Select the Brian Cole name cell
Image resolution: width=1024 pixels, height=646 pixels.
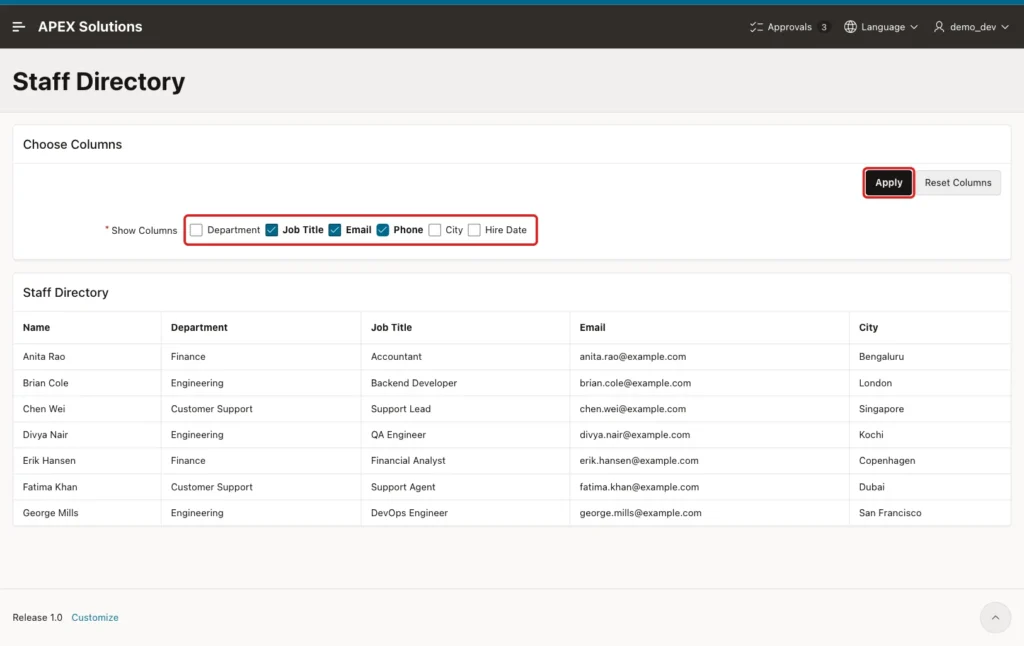pos(87,383)
